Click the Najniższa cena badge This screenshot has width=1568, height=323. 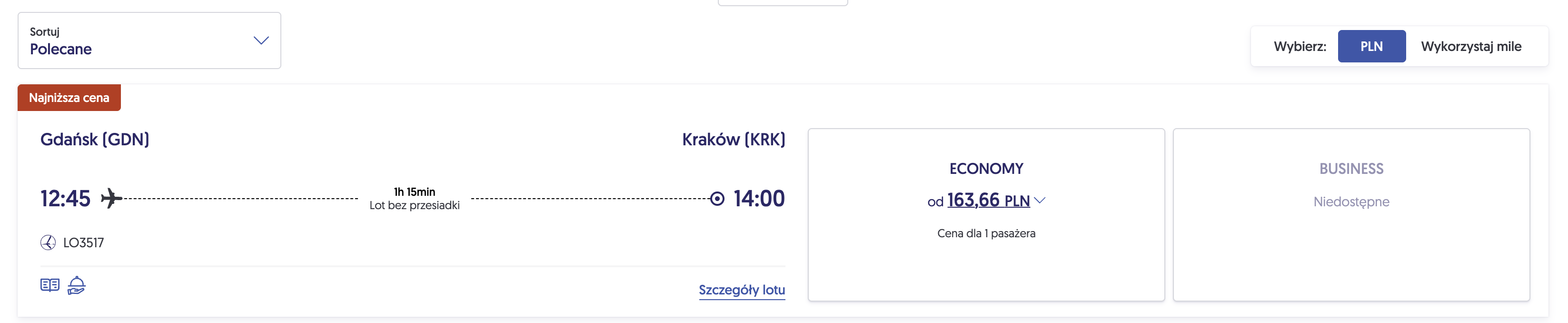coord(69,98)
